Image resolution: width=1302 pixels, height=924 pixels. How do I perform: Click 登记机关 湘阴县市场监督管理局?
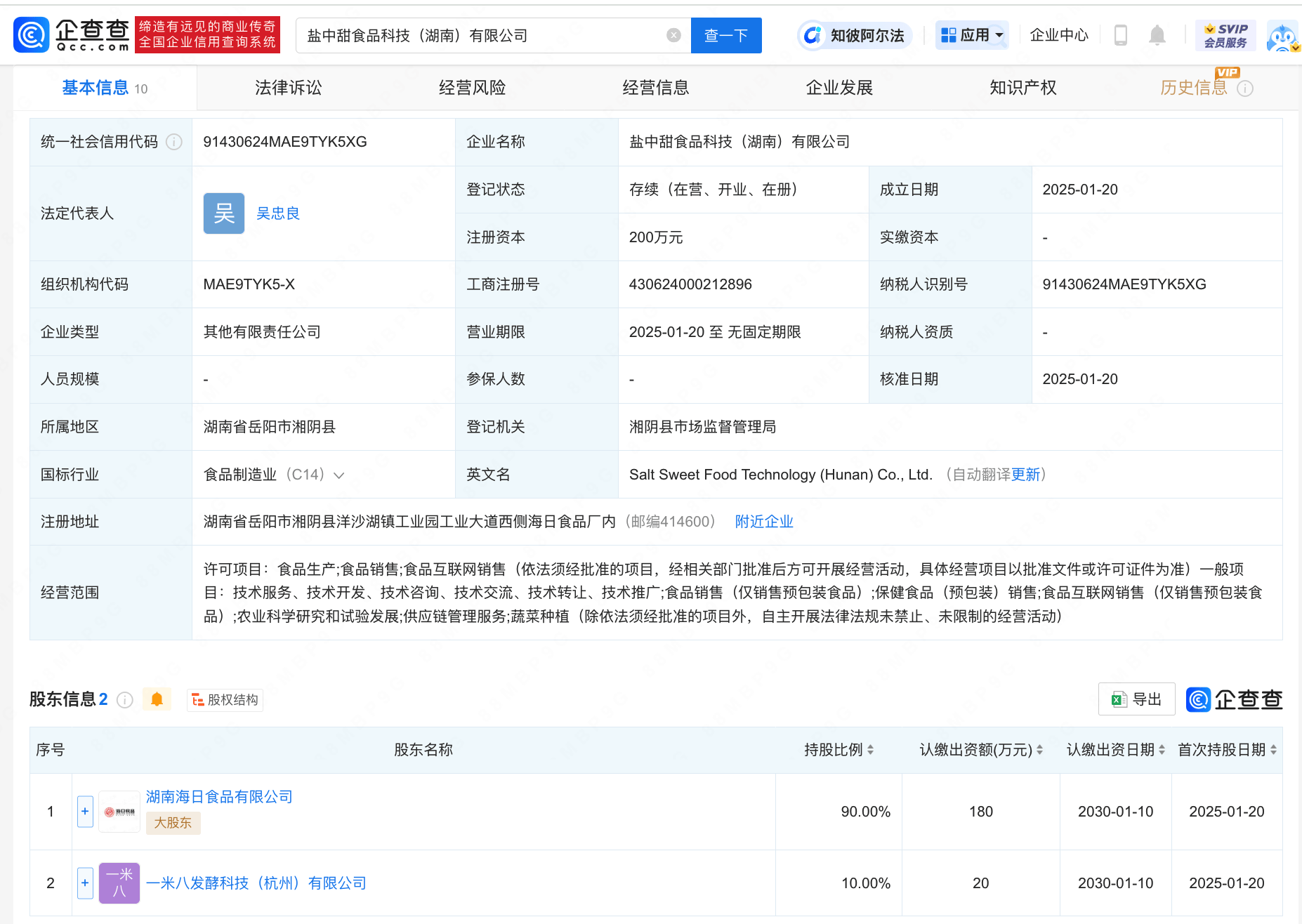702,427
